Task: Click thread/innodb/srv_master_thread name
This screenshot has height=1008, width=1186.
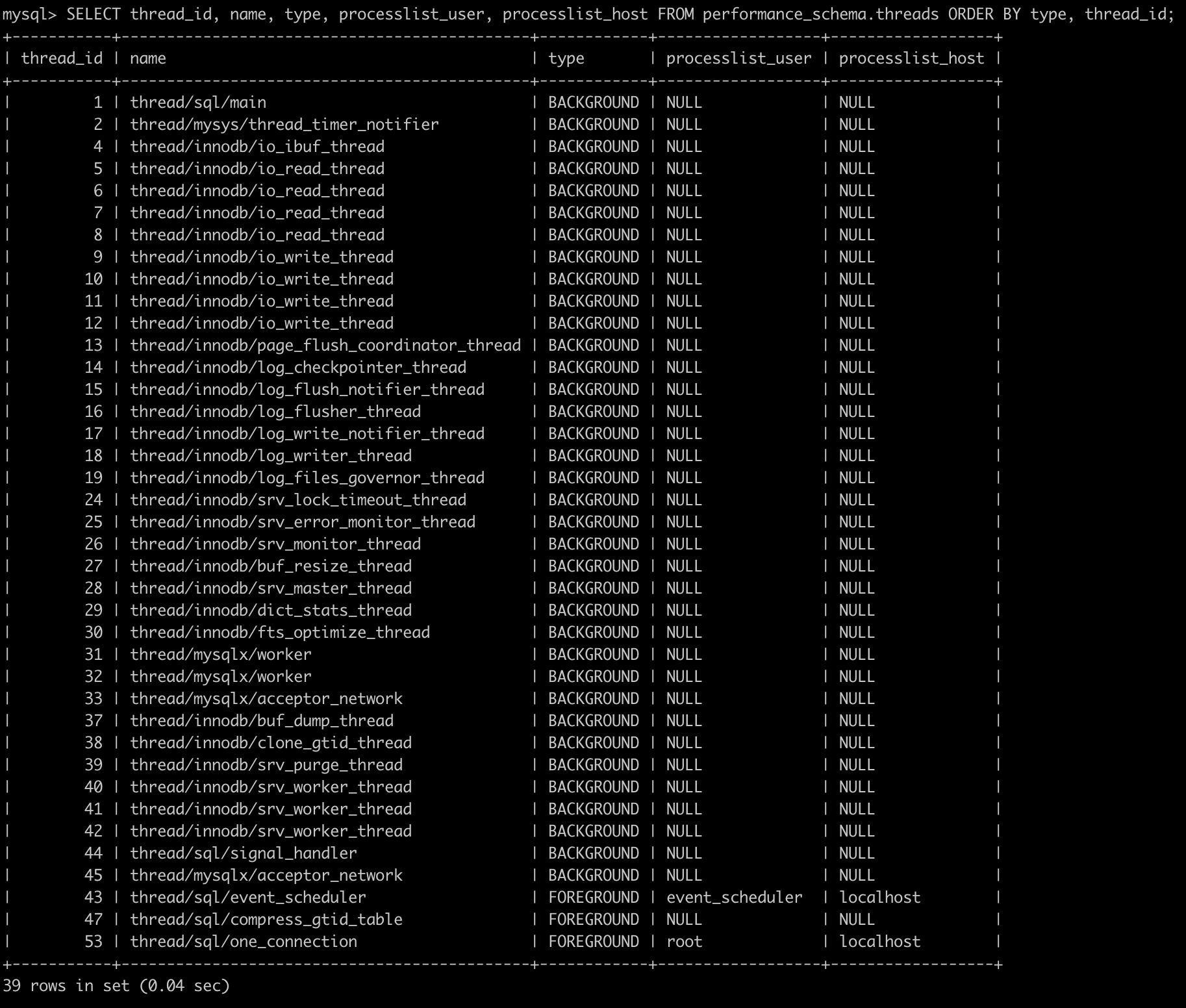Action: [271, 588]
